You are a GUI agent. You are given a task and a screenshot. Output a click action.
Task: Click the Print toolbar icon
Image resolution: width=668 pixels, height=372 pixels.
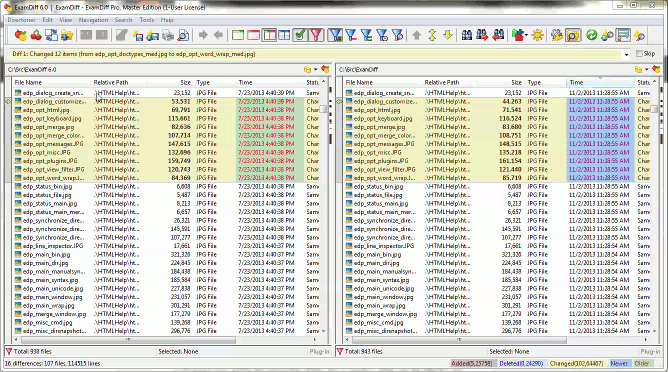pos(168,35)
